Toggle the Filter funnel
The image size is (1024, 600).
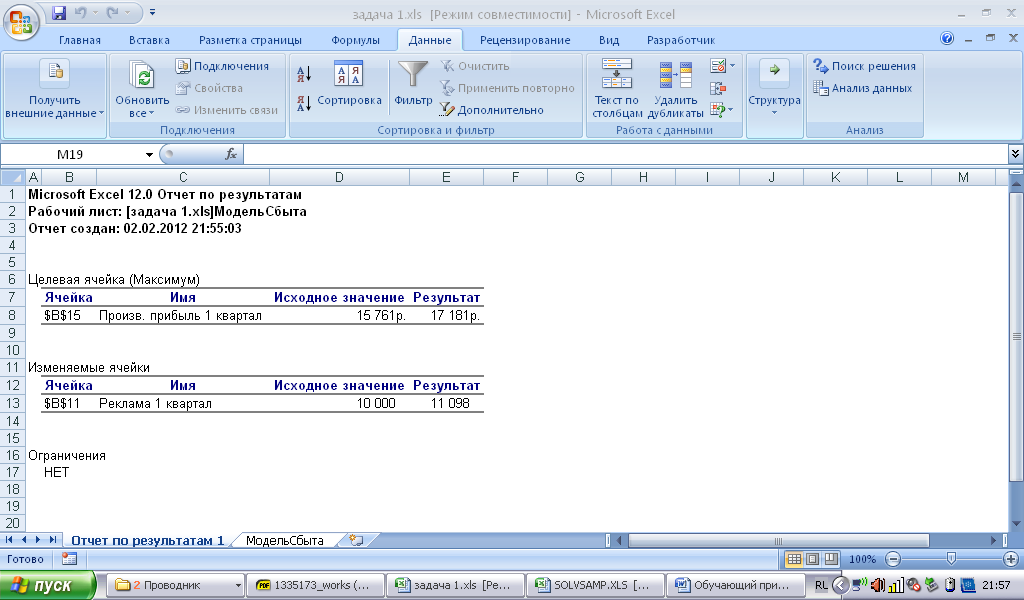click(x=413, y=83)
